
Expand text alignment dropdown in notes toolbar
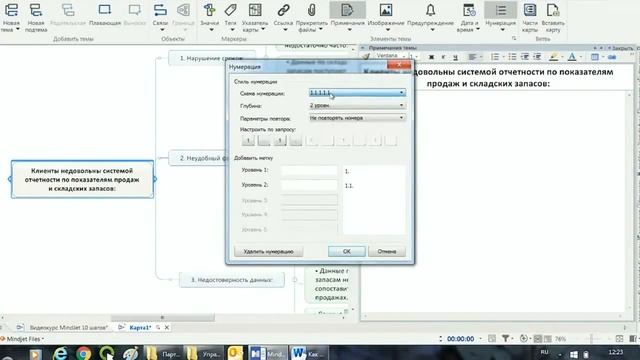[x=481, y=57]
